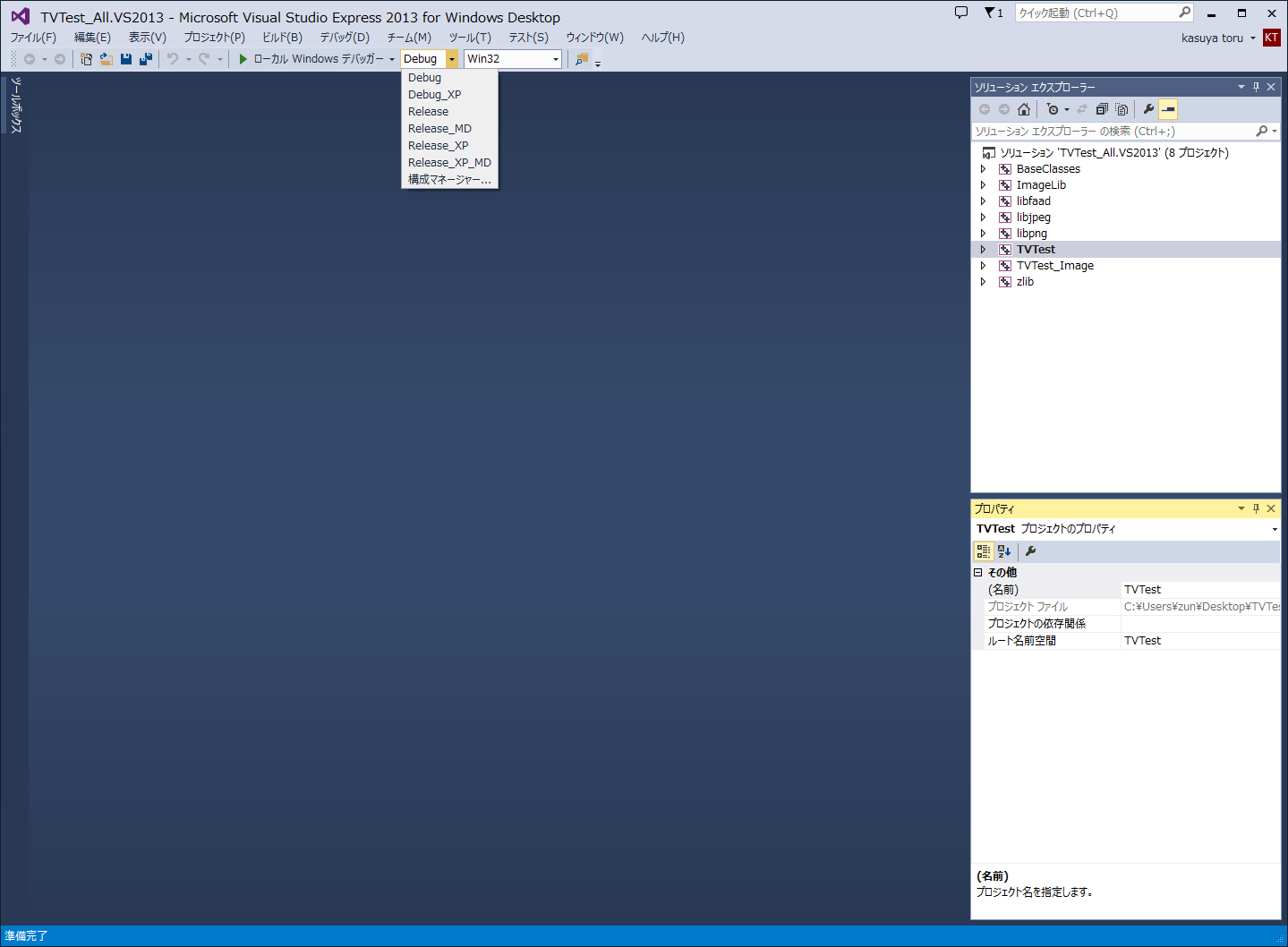Click the main toolbar Navigate Forward icon
The image size is (1288, 947).
pyautogui.click(x=60, y=59)
